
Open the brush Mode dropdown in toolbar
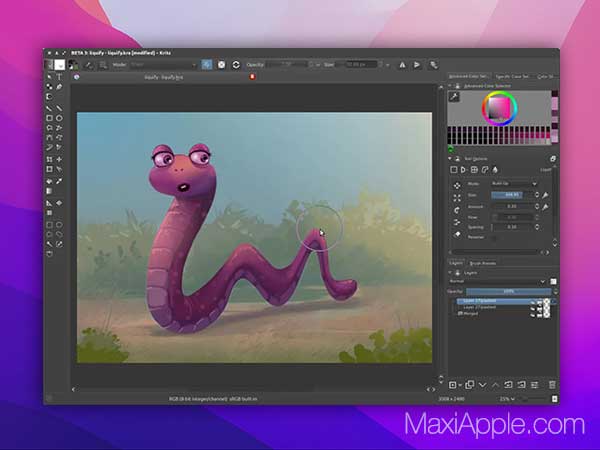point(163,65)
